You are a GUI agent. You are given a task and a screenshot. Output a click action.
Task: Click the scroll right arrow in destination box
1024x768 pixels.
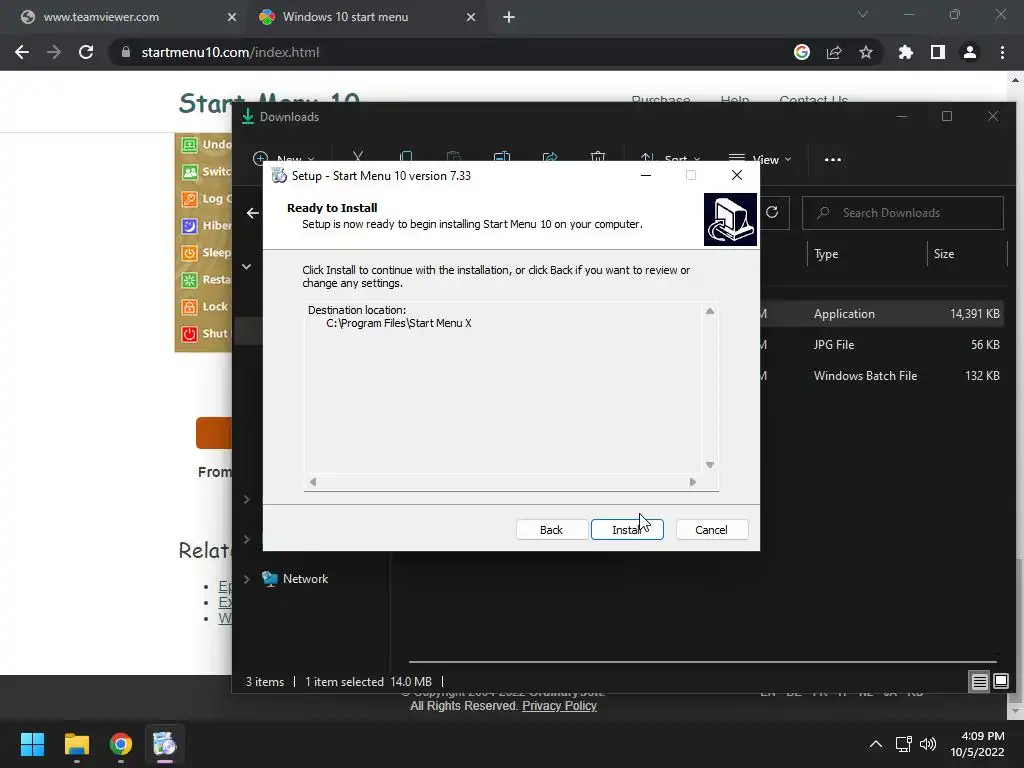pos(693,482)
